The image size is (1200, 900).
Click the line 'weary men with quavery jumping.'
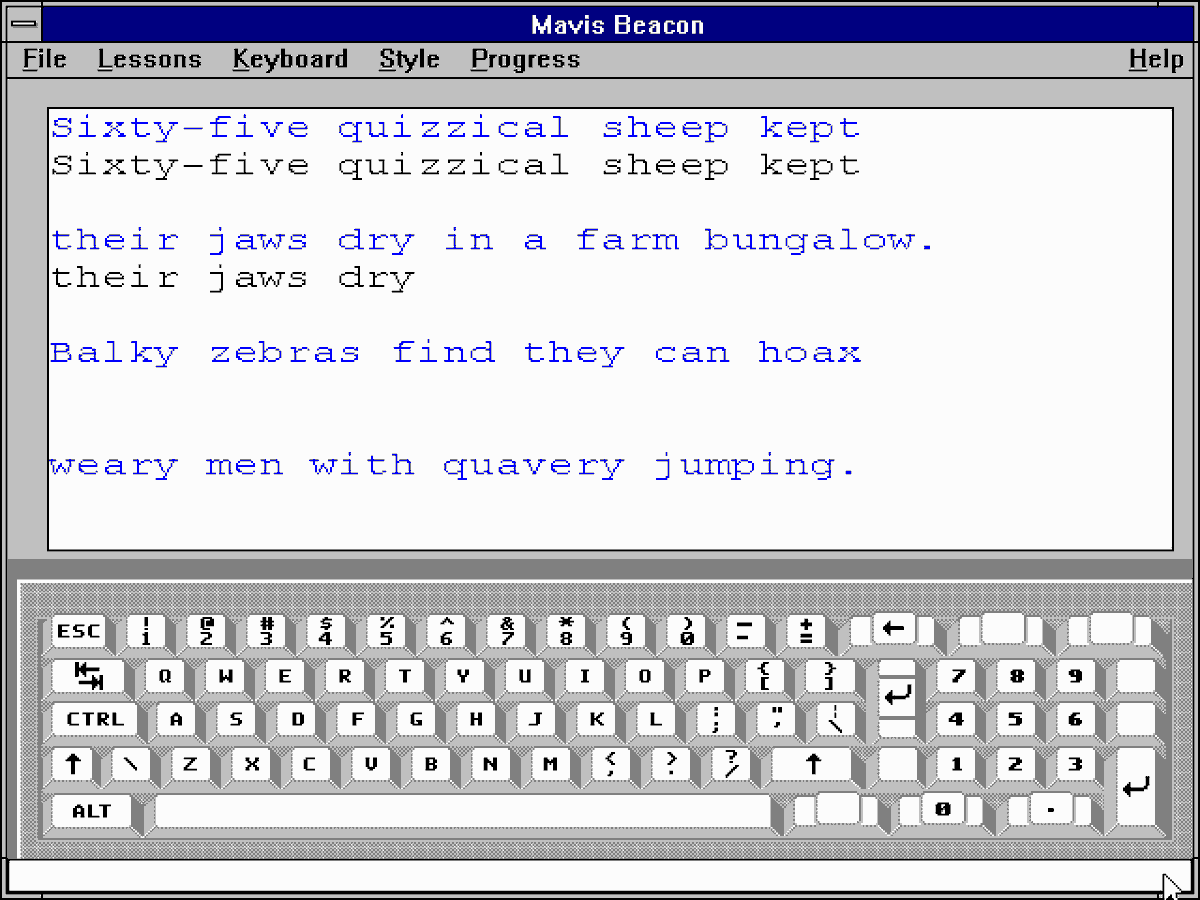[x=455, y=466]
